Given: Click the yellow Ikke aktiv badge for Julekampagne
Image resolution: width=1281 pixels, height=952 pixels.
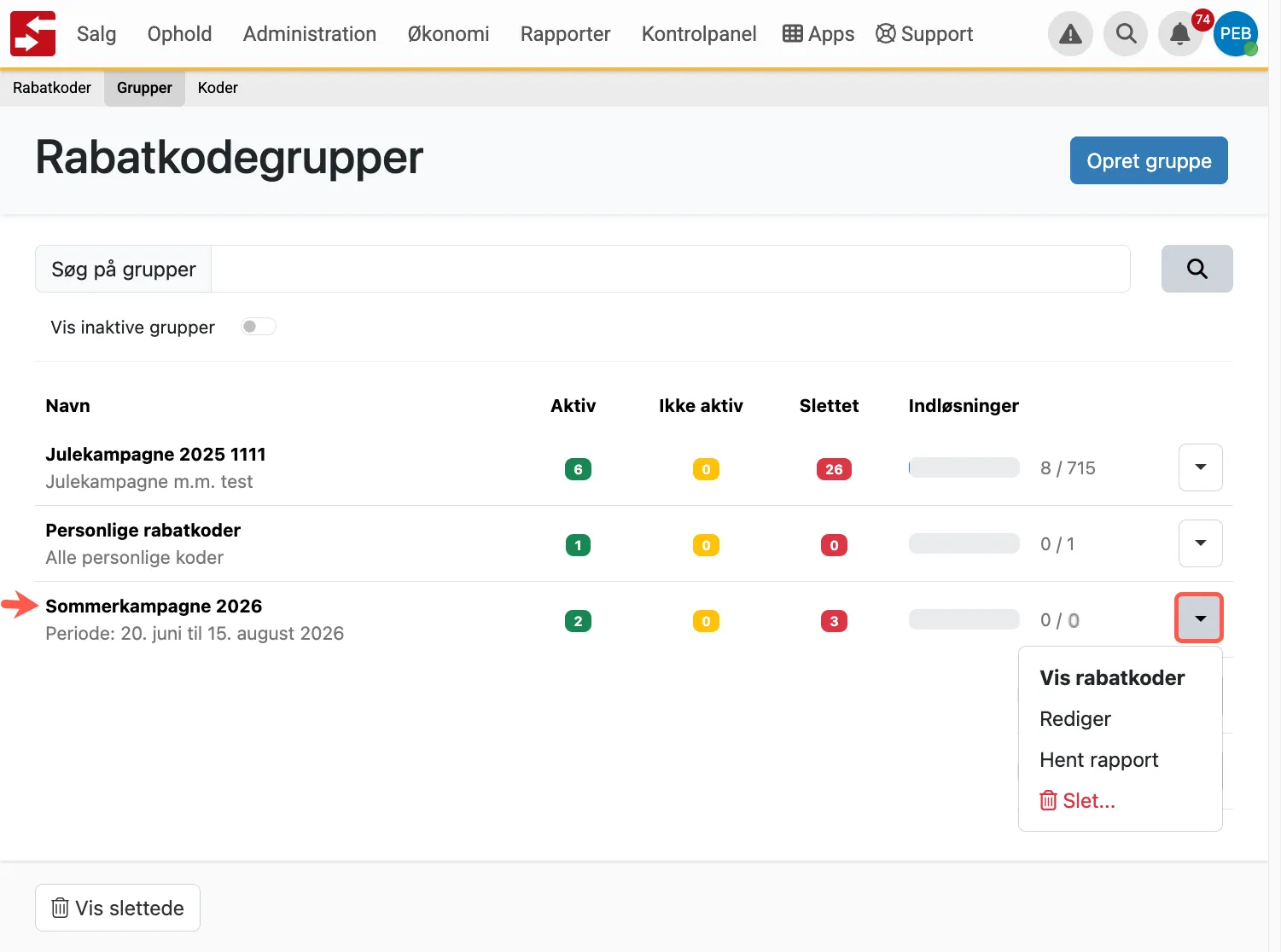Looking at the screenshot, I should point(706,469).
